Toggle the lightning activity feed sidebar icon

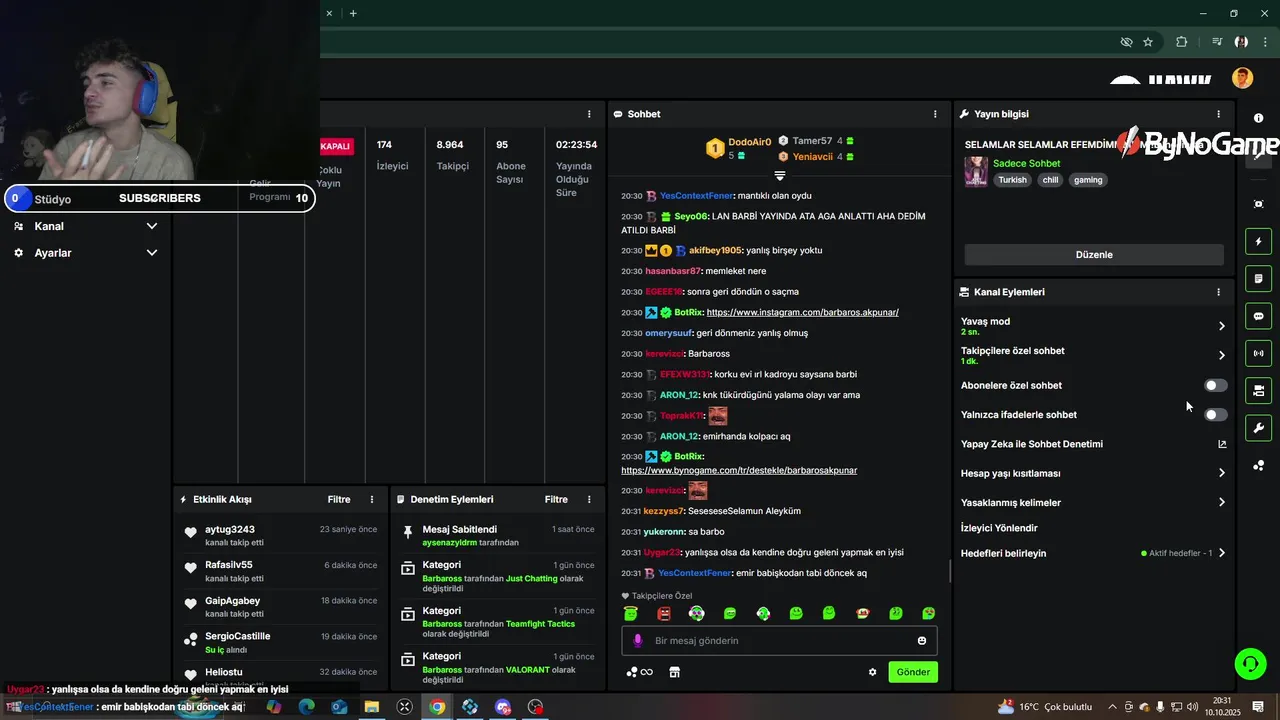1258,241
